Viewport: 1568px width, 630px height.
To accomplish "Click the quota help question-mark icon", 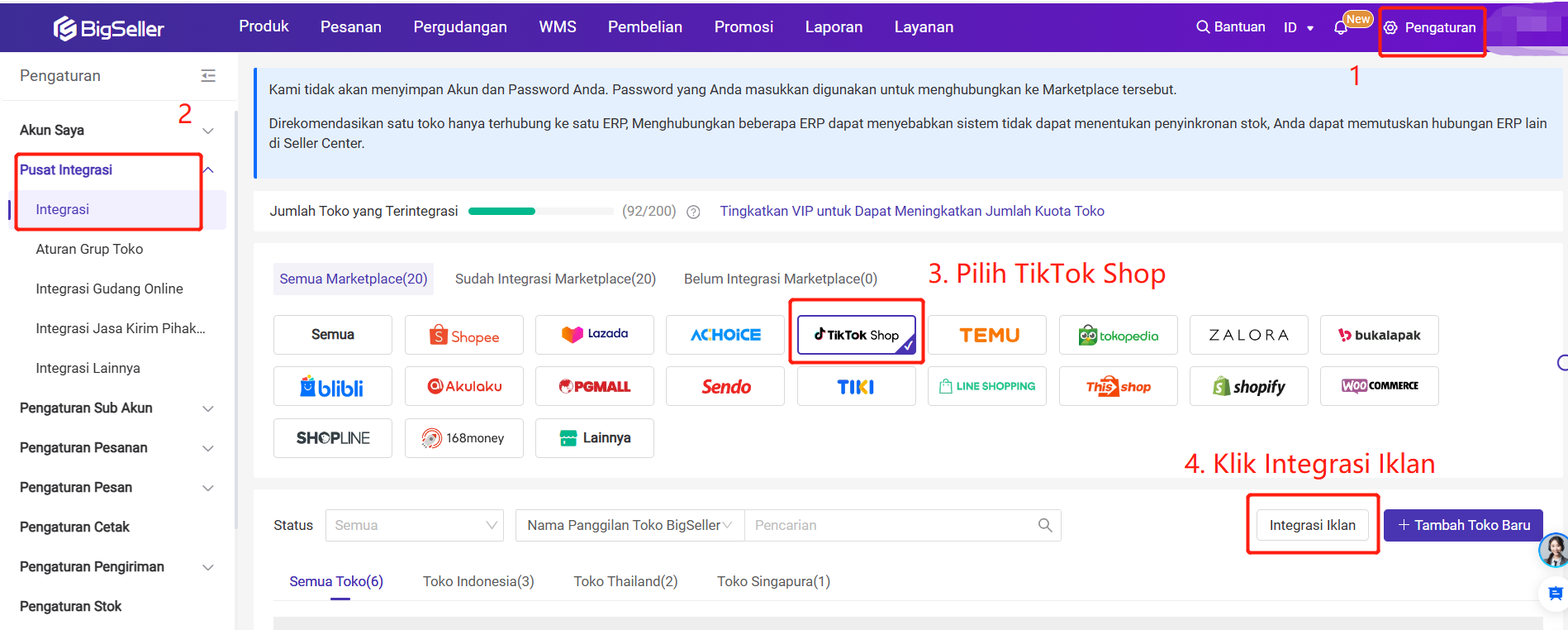I will click(x=693, y=212).
